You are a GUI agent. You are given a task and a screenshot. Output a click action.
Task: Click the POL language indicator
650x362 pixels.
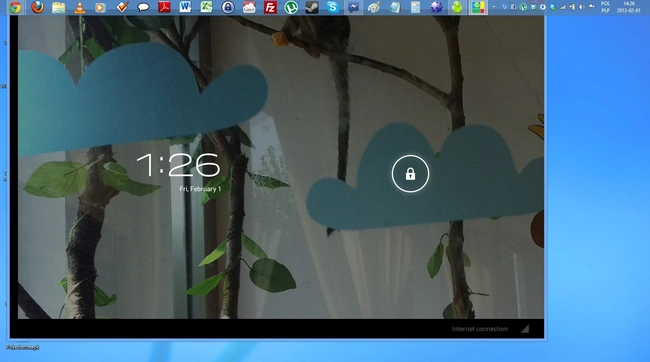pyautogui.click(x=605, y=4)
